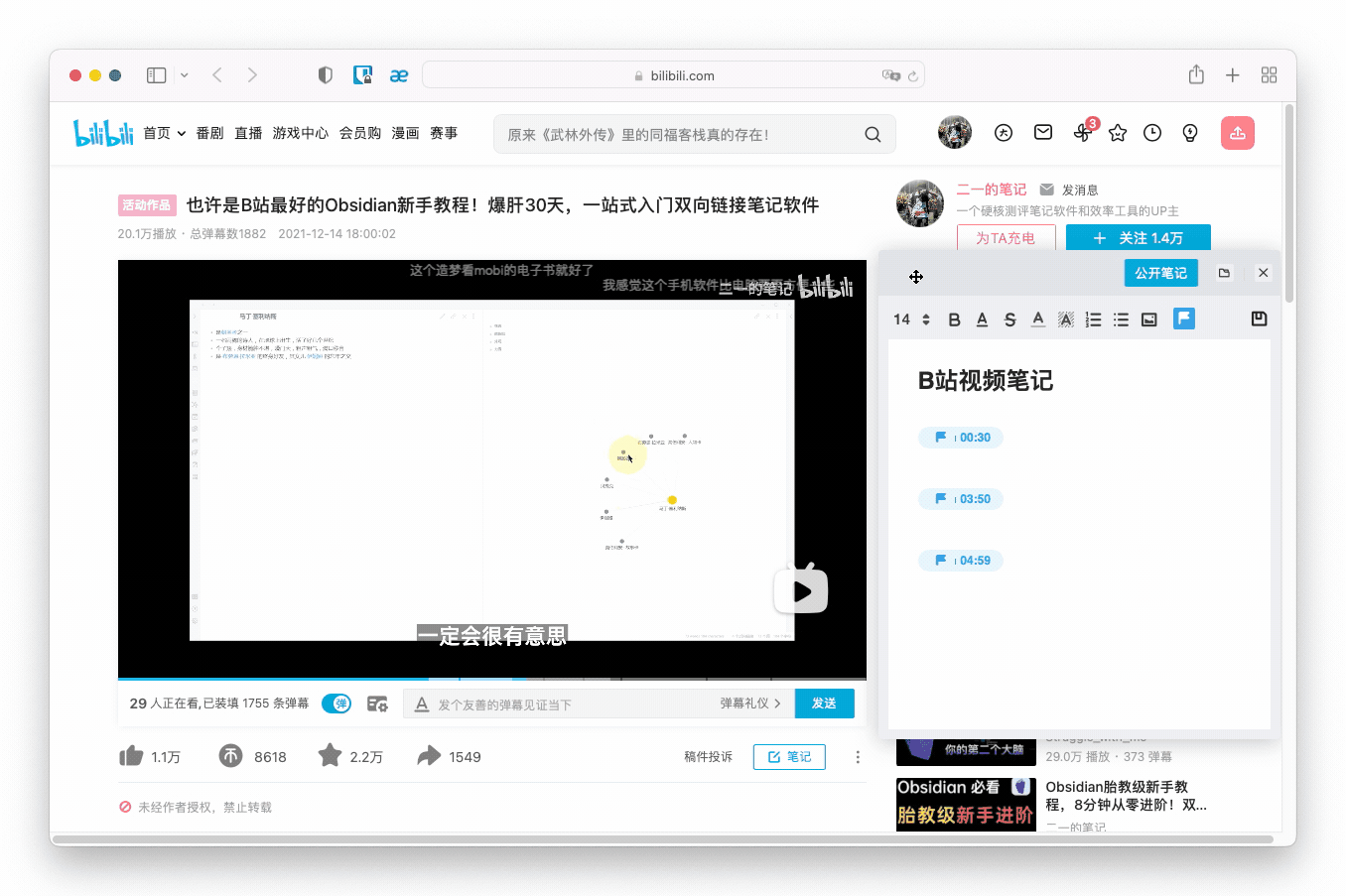Send danmaku with 发送 button
Image resolution: width=1346 pixels, height=896 pixels.
[825, 704]
